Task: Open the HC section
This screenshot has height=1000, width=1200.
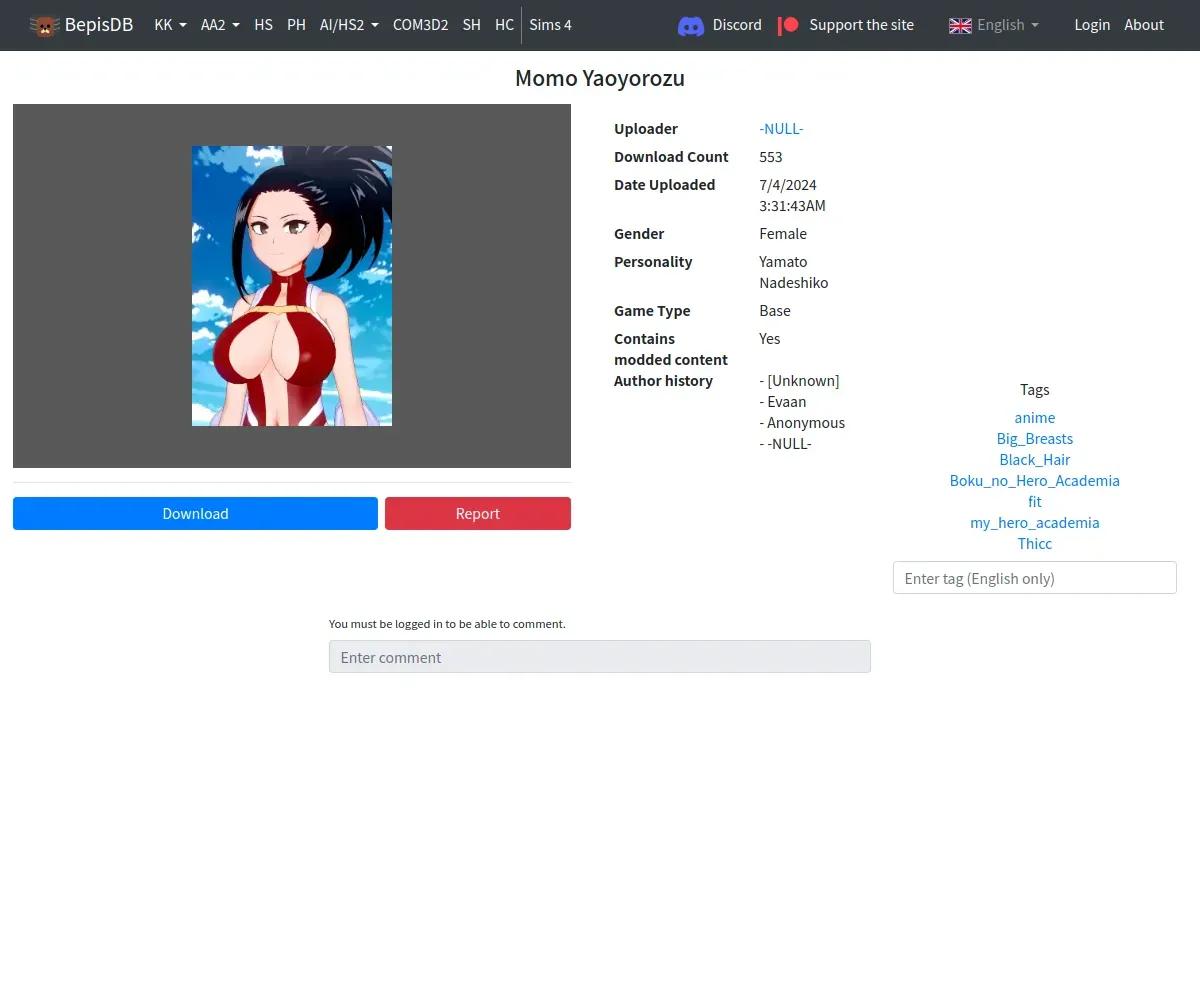Action: 505,25
